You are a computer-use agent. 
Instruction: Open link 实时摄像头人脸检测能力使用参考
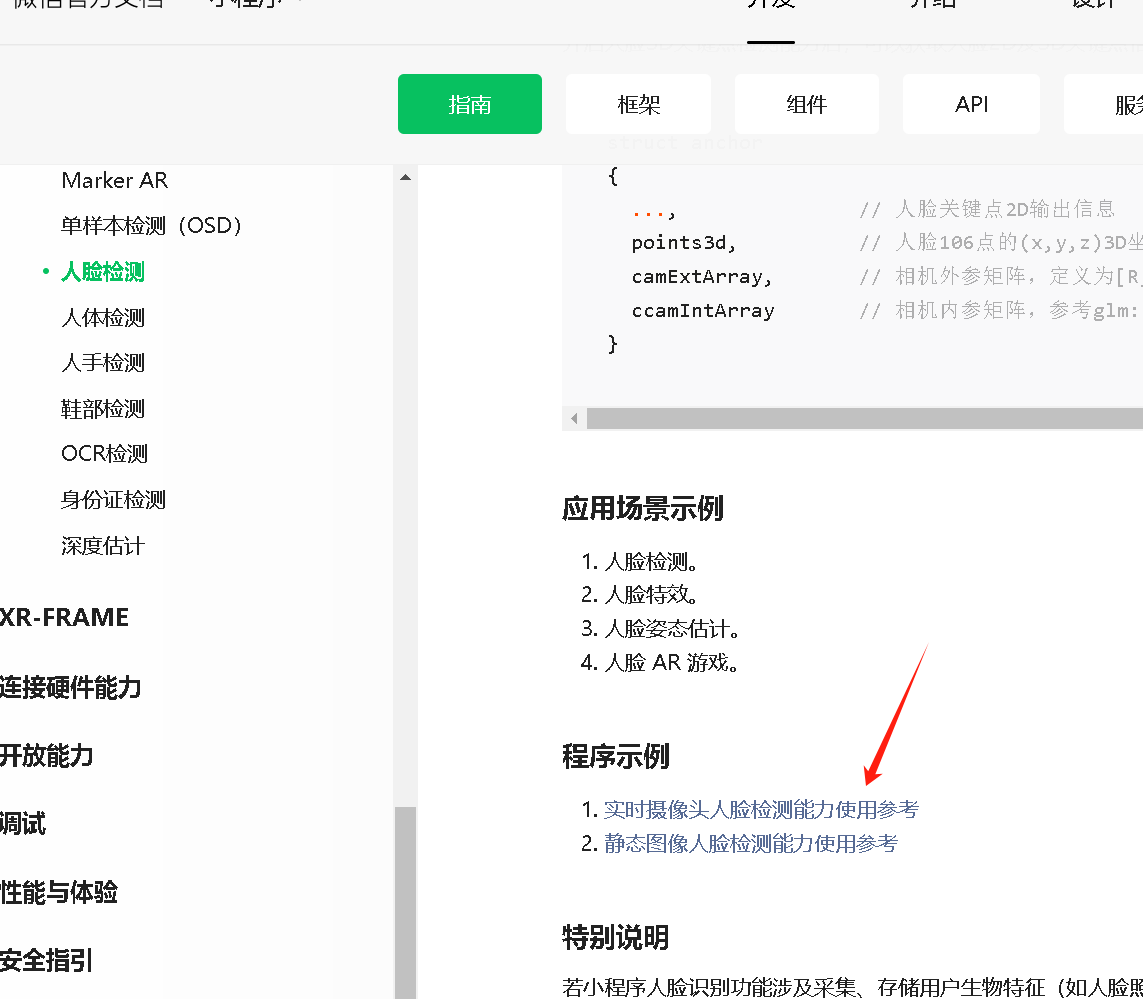(761, 809)
